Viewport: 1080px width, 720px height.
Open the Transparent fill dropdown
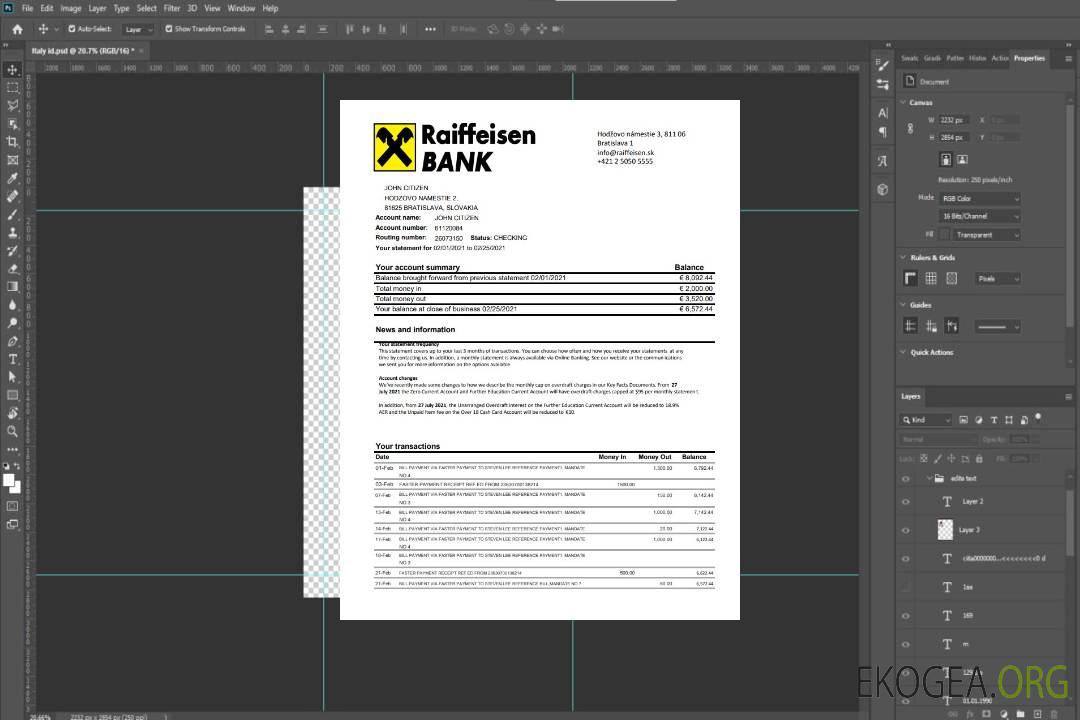(987, 235)
